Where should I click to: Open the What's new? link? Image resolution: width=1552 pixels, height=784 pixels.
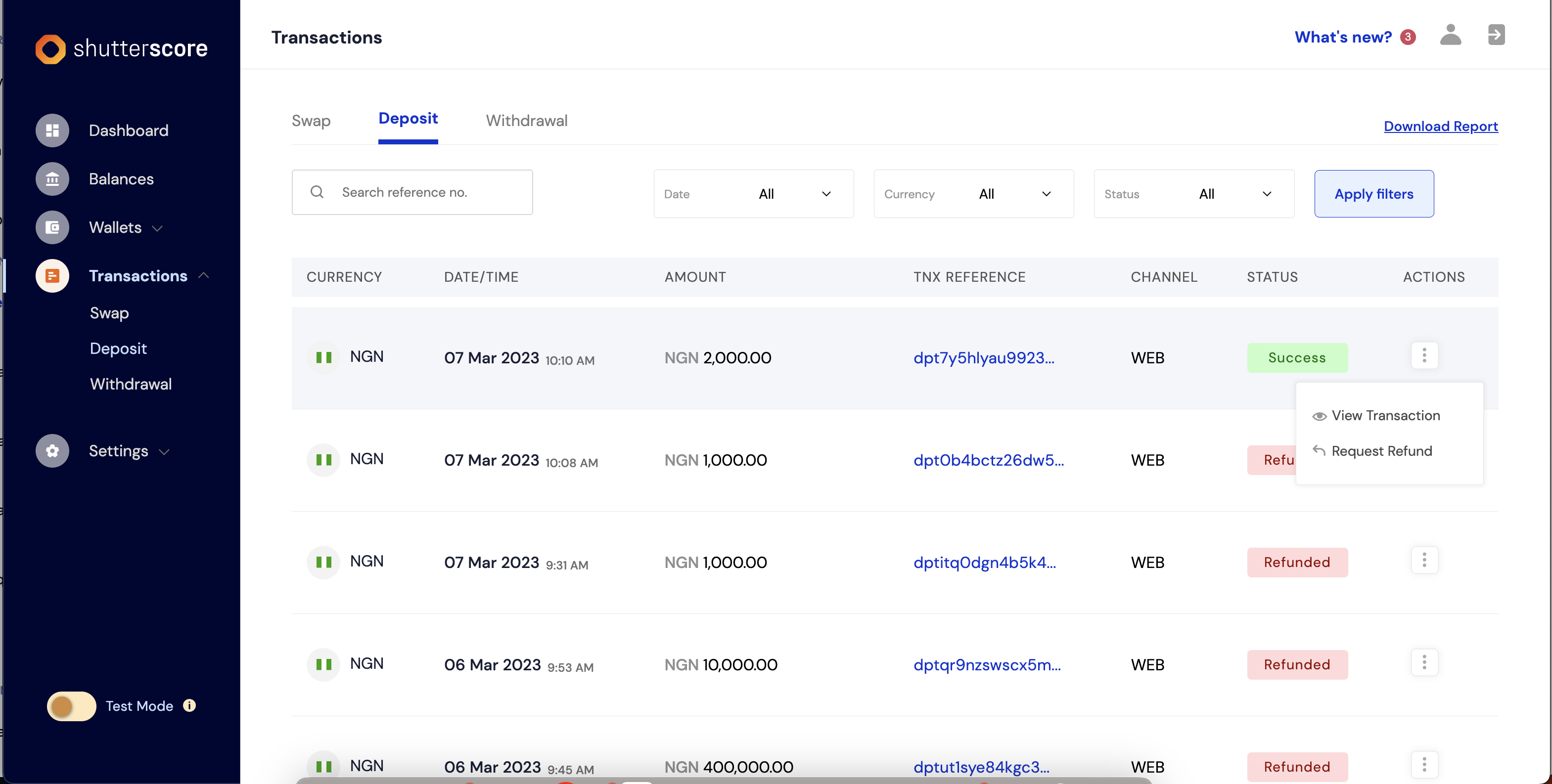click(1343, 38)
